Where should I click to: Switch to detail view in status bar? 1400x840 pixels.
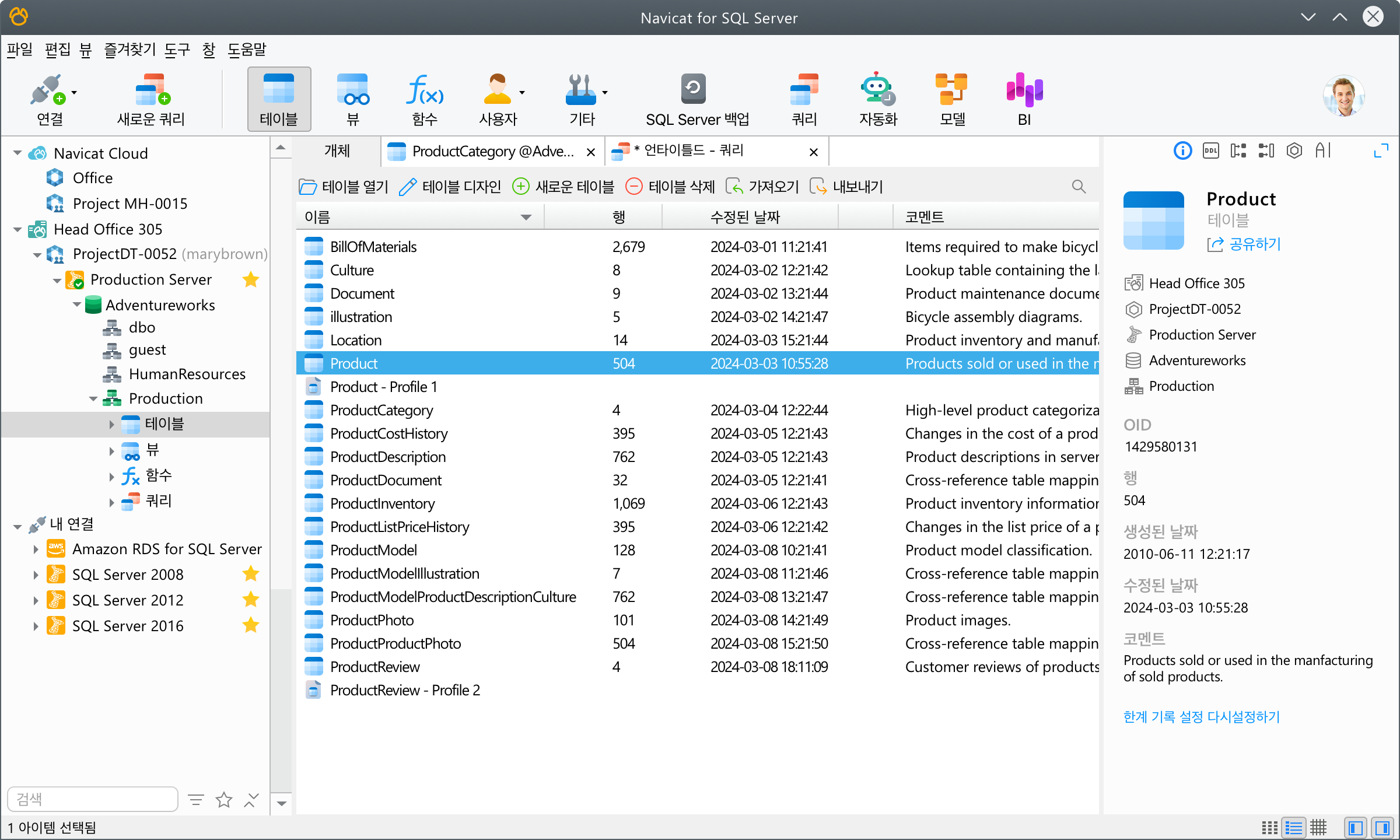pos(1318,827)
